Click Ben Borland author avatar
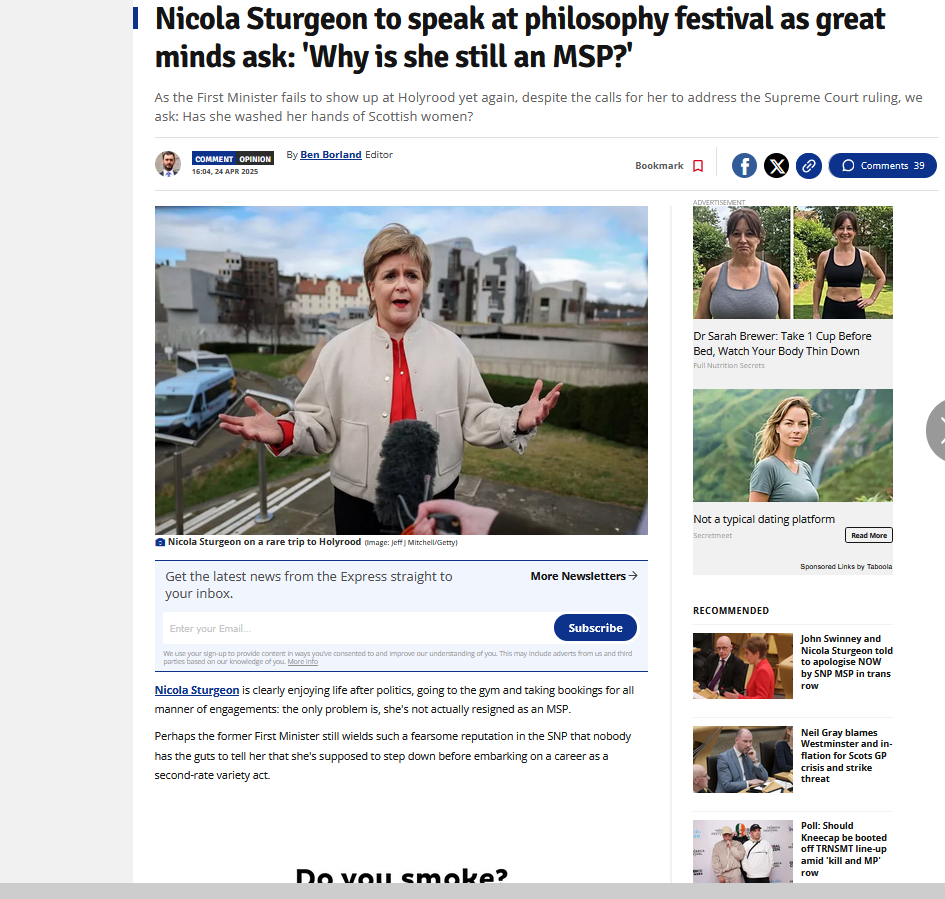This screenshot has width=945, height=899. [x=168, y=163]
